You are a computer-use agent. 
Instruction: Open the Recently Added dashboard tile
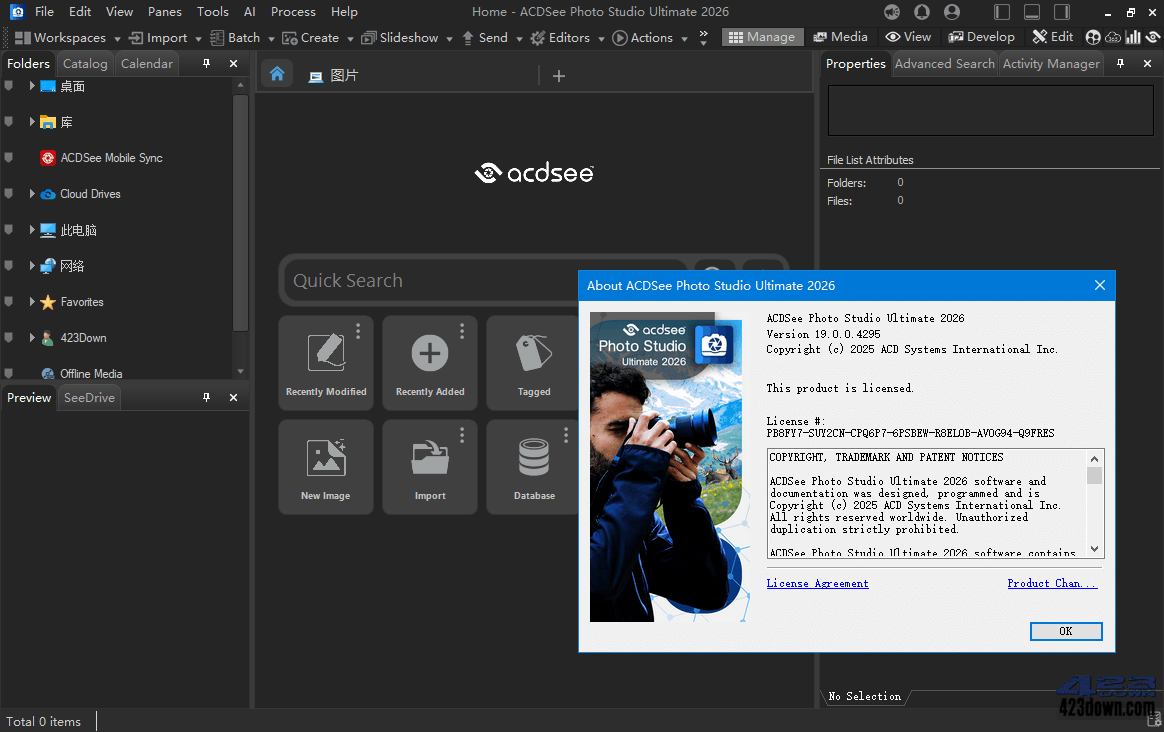pos(429,362)
